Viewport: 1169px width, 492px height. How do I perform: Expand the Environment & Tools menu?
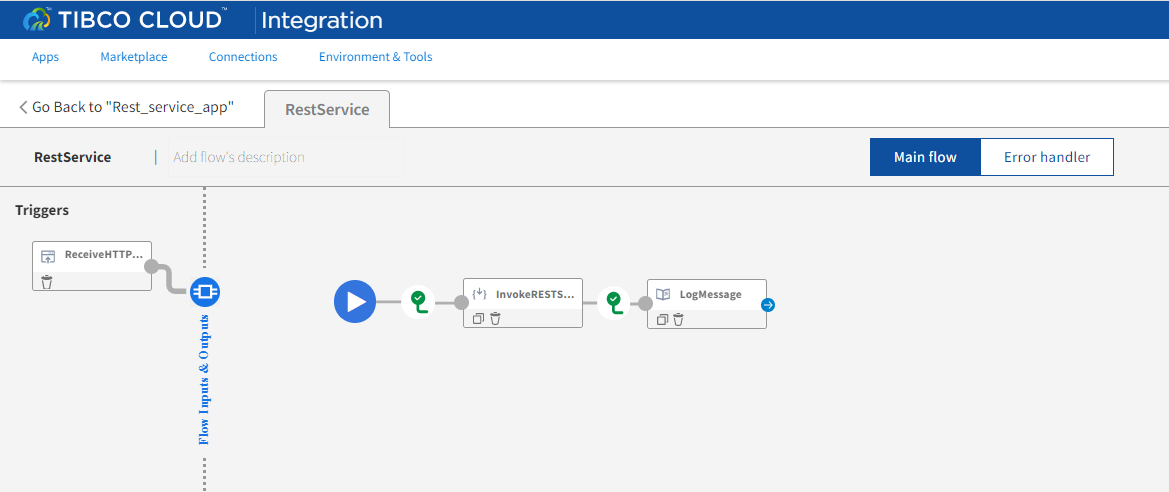point(375,57)
